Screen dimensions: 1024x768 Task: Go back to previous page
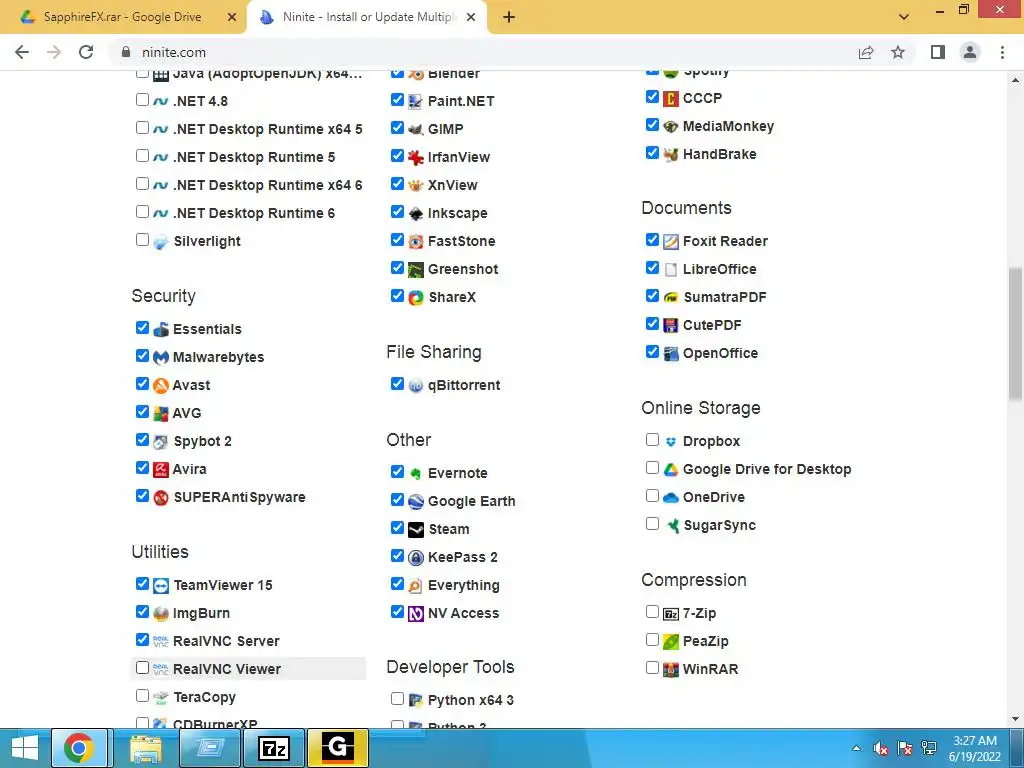pos(22,52)
